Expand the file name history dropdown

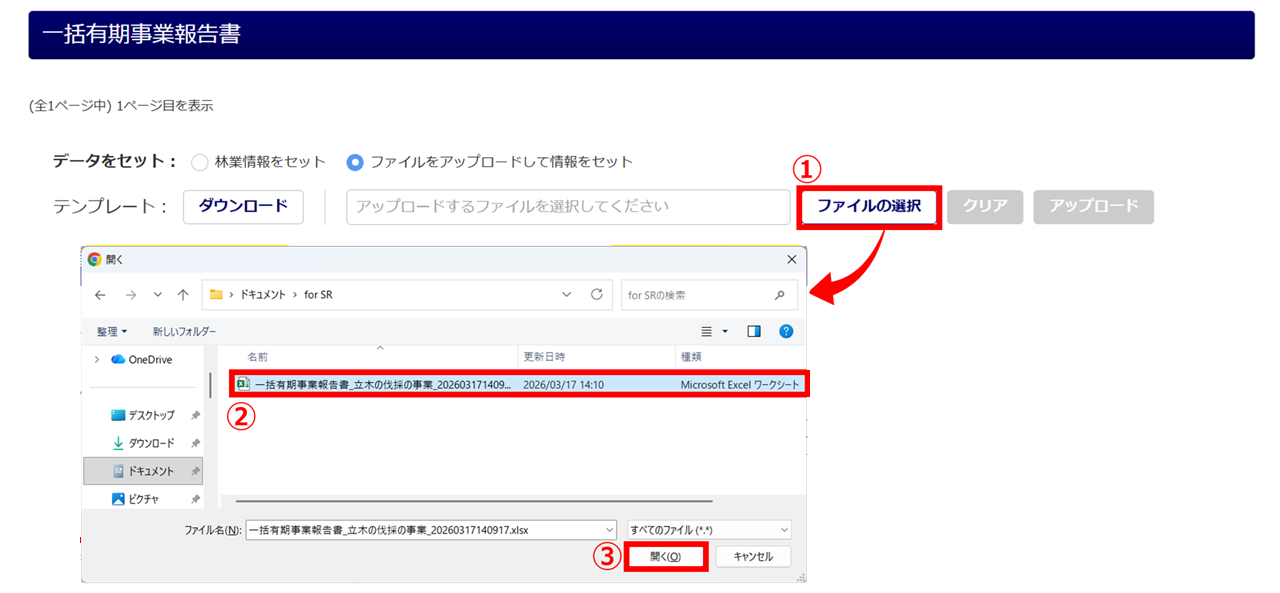point(609,530)
